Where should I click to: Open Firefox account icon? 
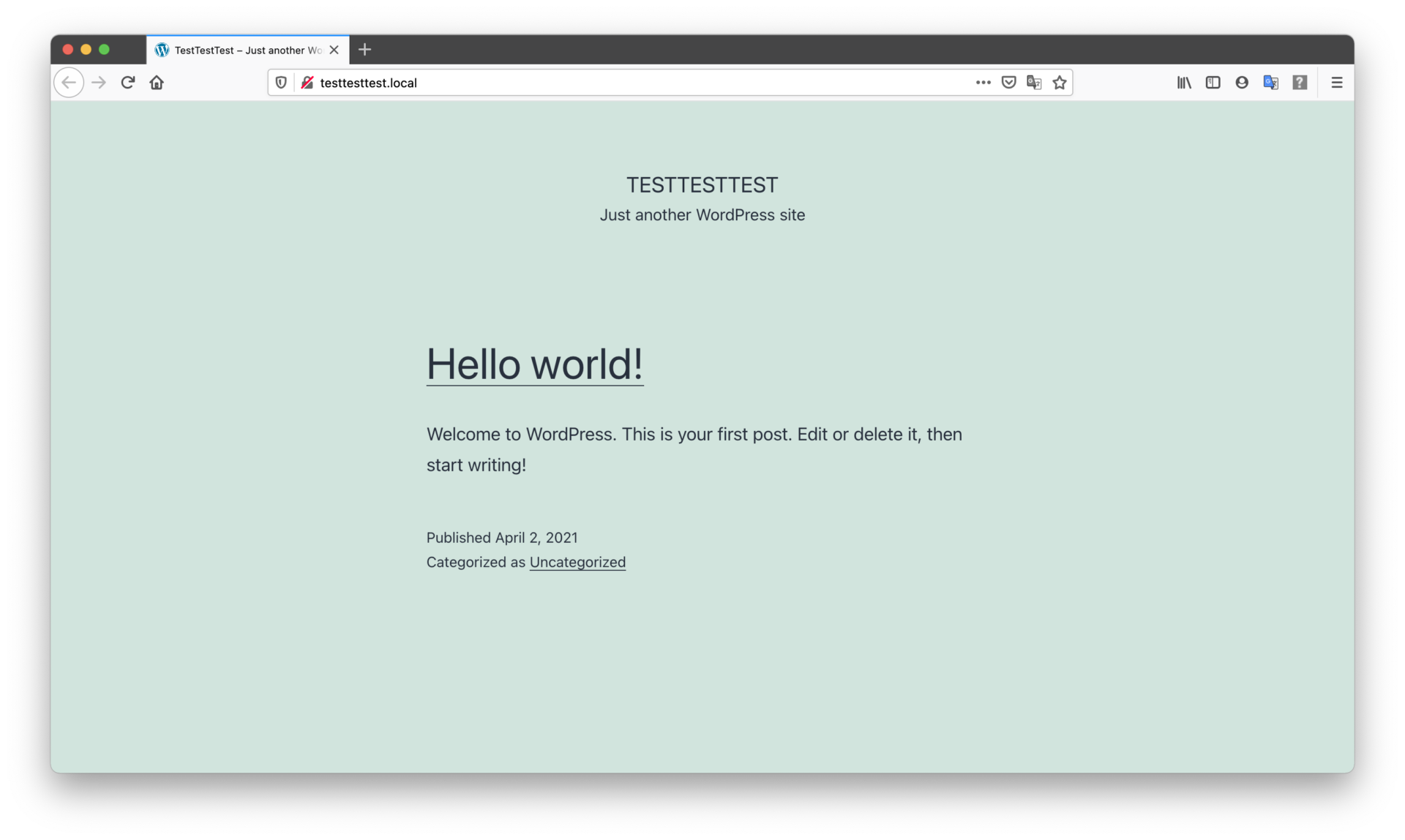tap(1242, 83)
